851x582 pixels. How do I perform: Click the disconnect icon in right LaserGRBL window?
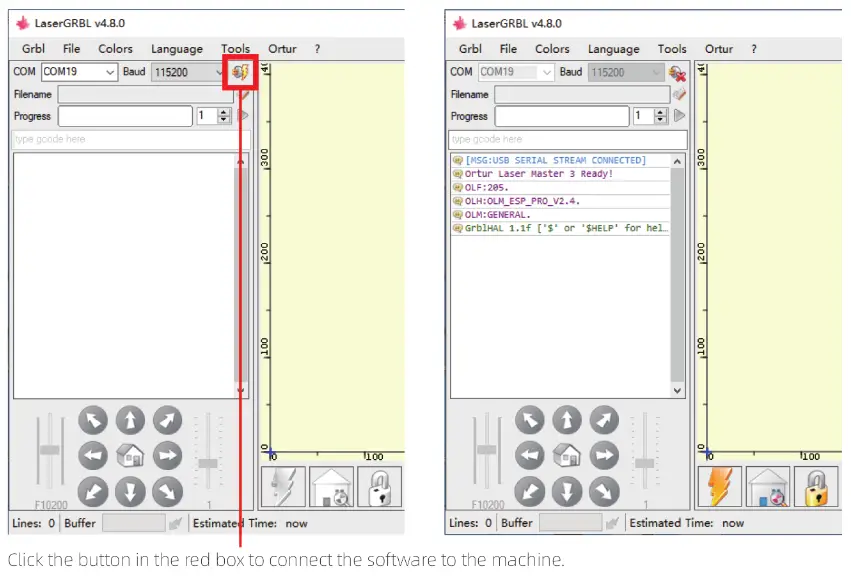click(677, 73)
